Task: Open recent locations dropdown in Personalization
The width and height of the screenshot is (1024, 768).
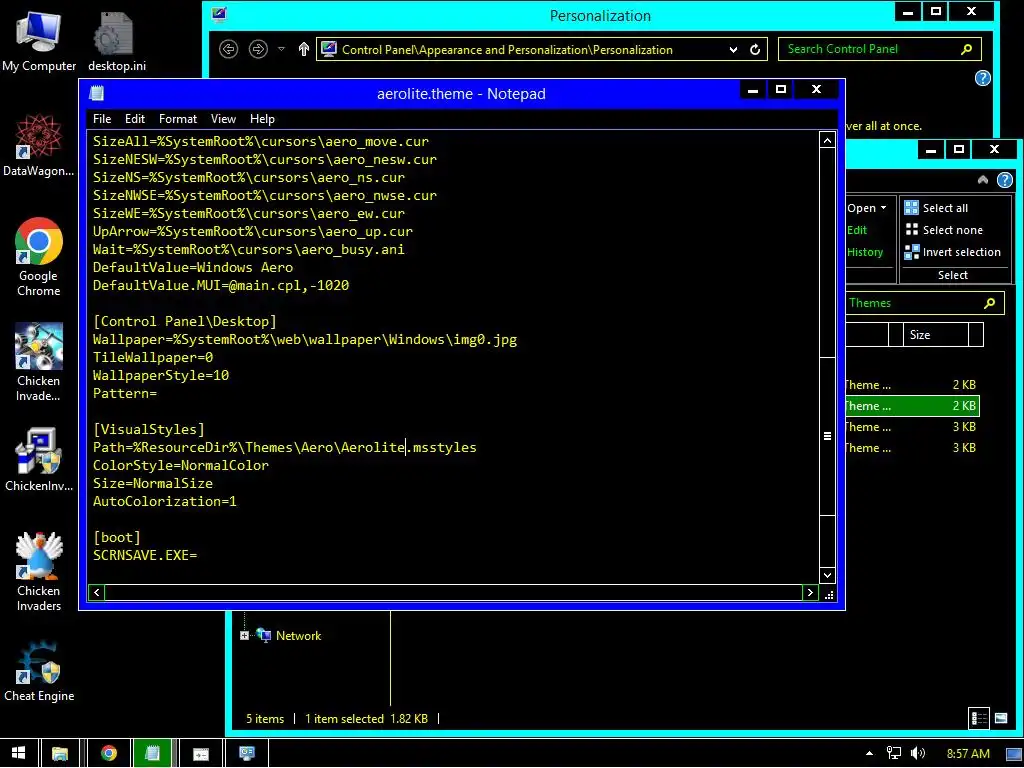Action: tap(281, 49)
